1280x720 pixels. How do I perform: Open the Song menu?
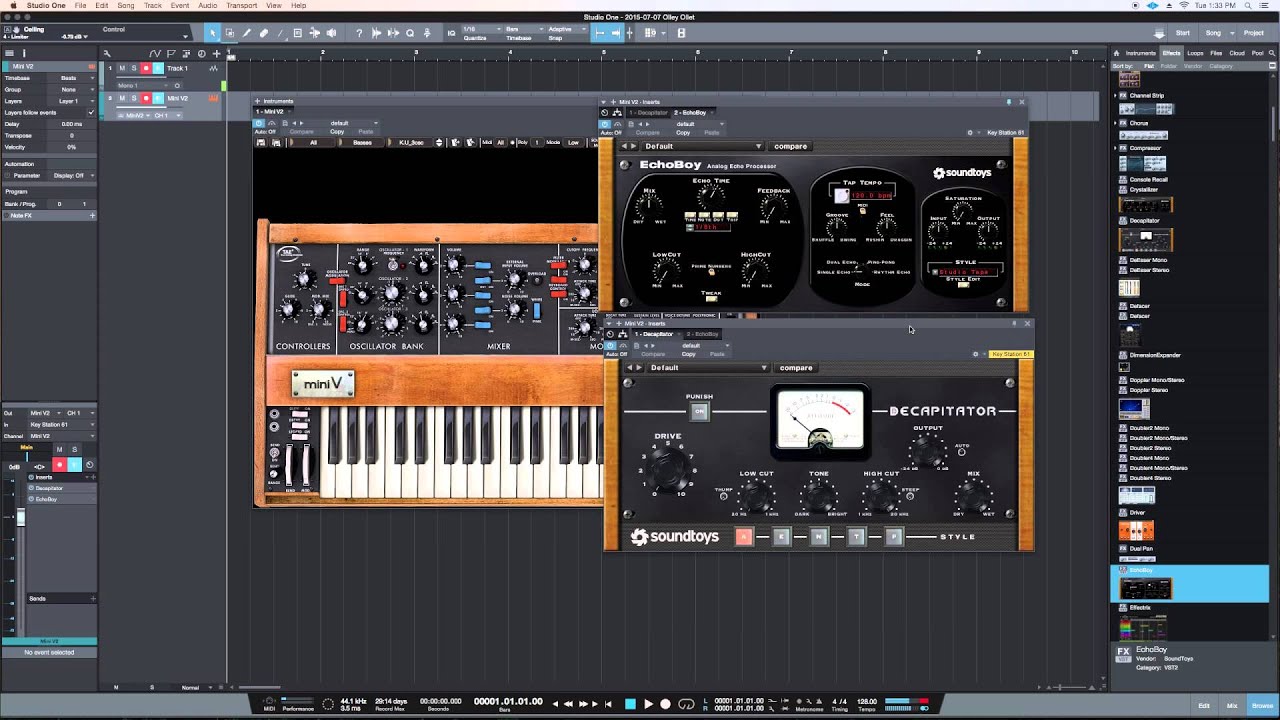pyautogui.click(x=126, y=5)
